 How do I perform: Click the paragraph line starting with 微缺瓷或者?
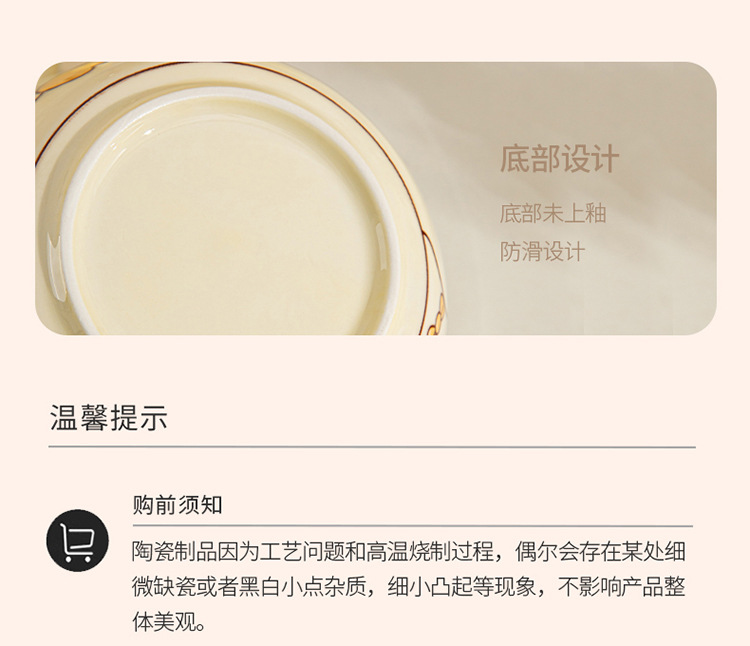click(409, 587)
